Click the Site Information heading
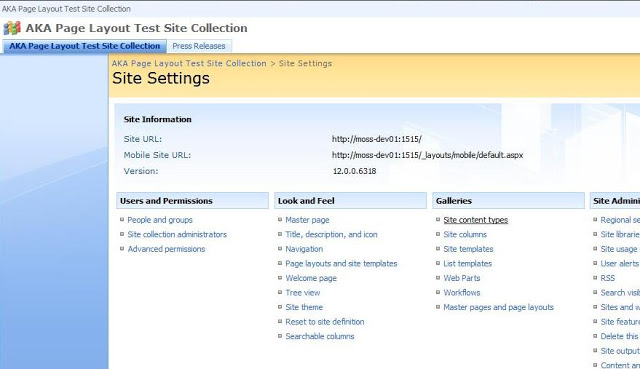This screenshot has height=369, width=640. [158, 120]
